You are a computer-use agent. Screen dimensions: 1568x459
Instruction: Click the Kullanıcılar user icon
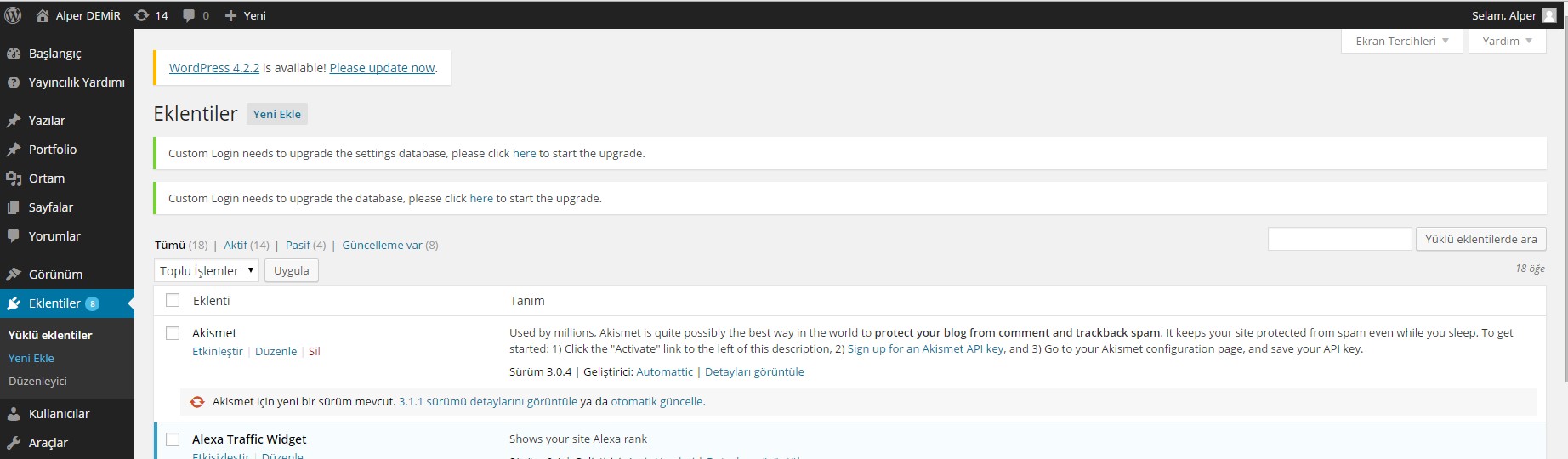[14, 414]
